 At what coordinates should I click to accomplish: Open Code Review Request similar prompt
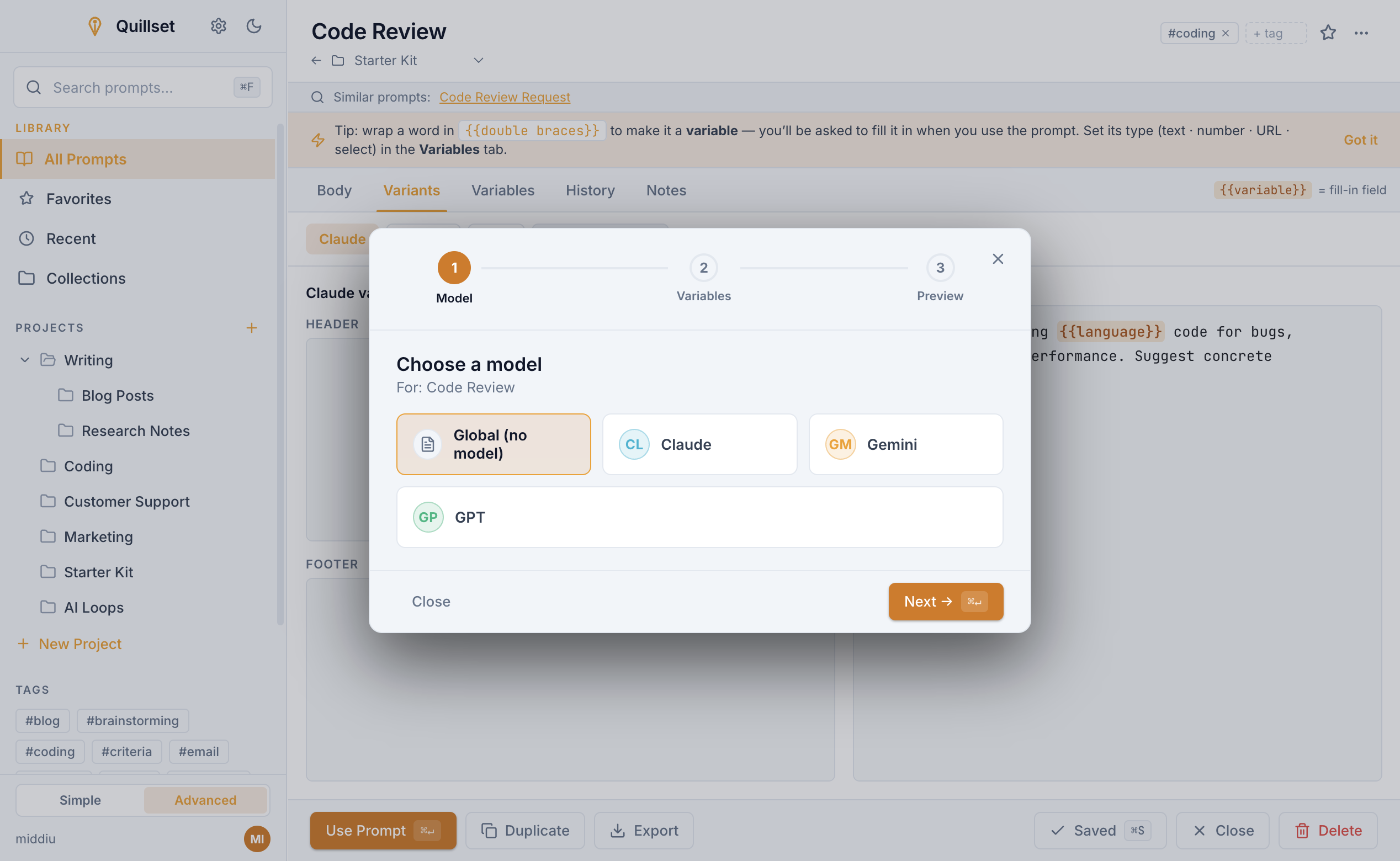[x=505, y=97]
